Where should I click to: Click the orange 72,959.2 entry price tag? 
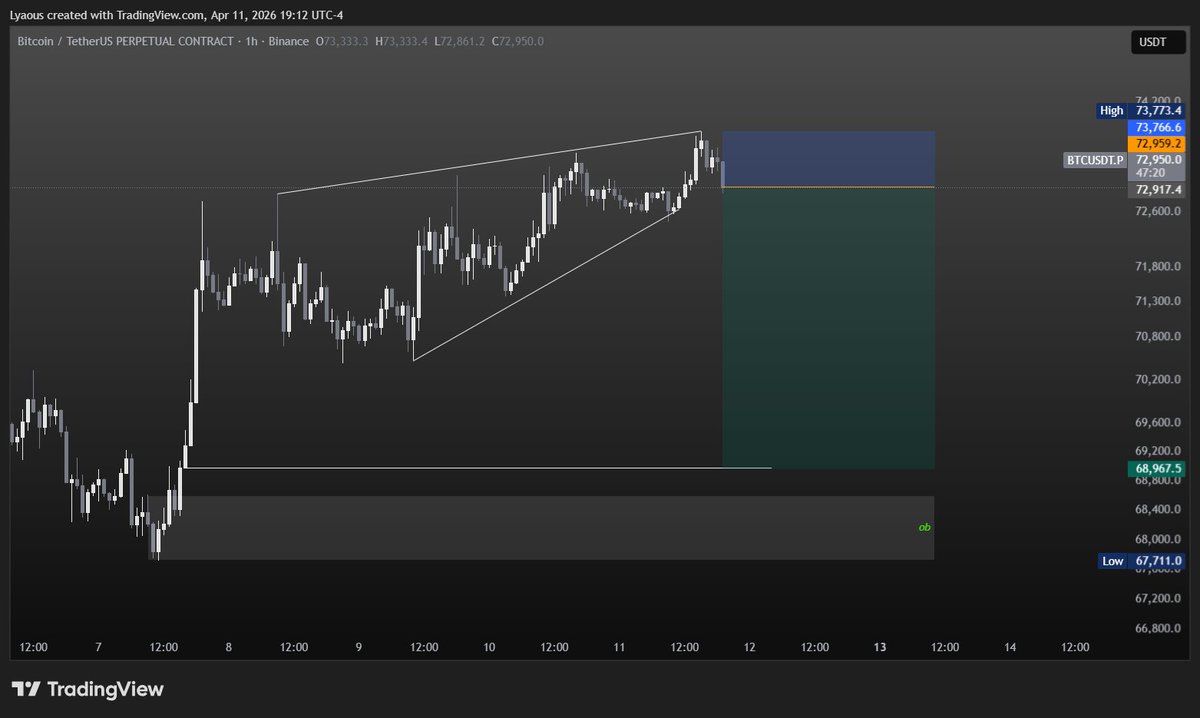click(x=1158, y=144)
